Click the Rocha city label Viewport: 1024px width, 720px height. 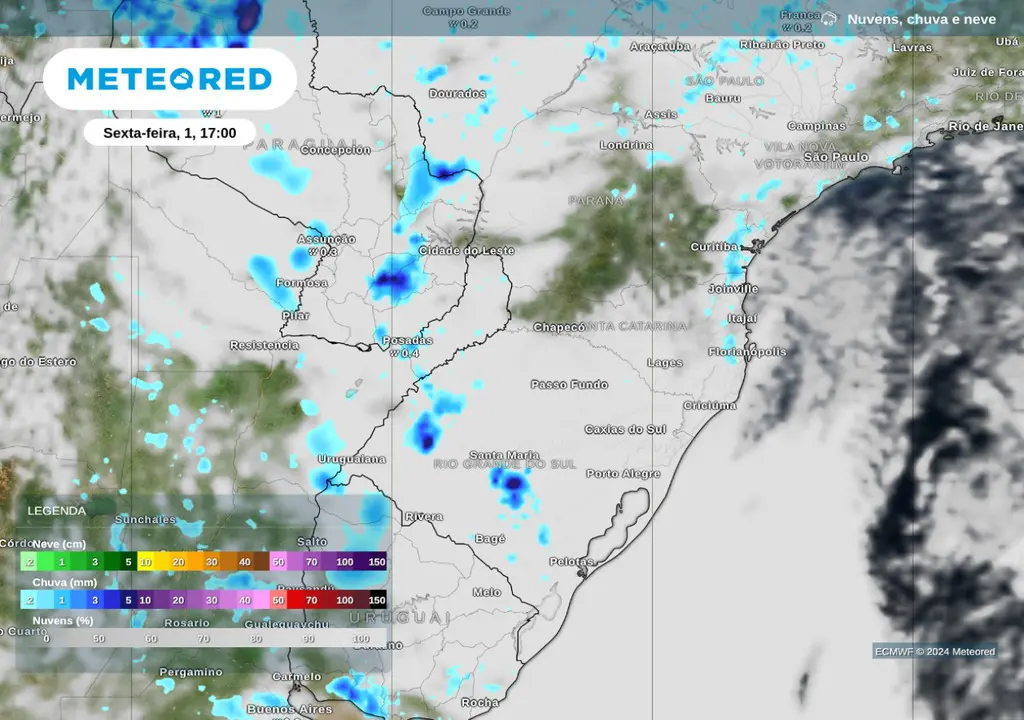tap(480, 702)
